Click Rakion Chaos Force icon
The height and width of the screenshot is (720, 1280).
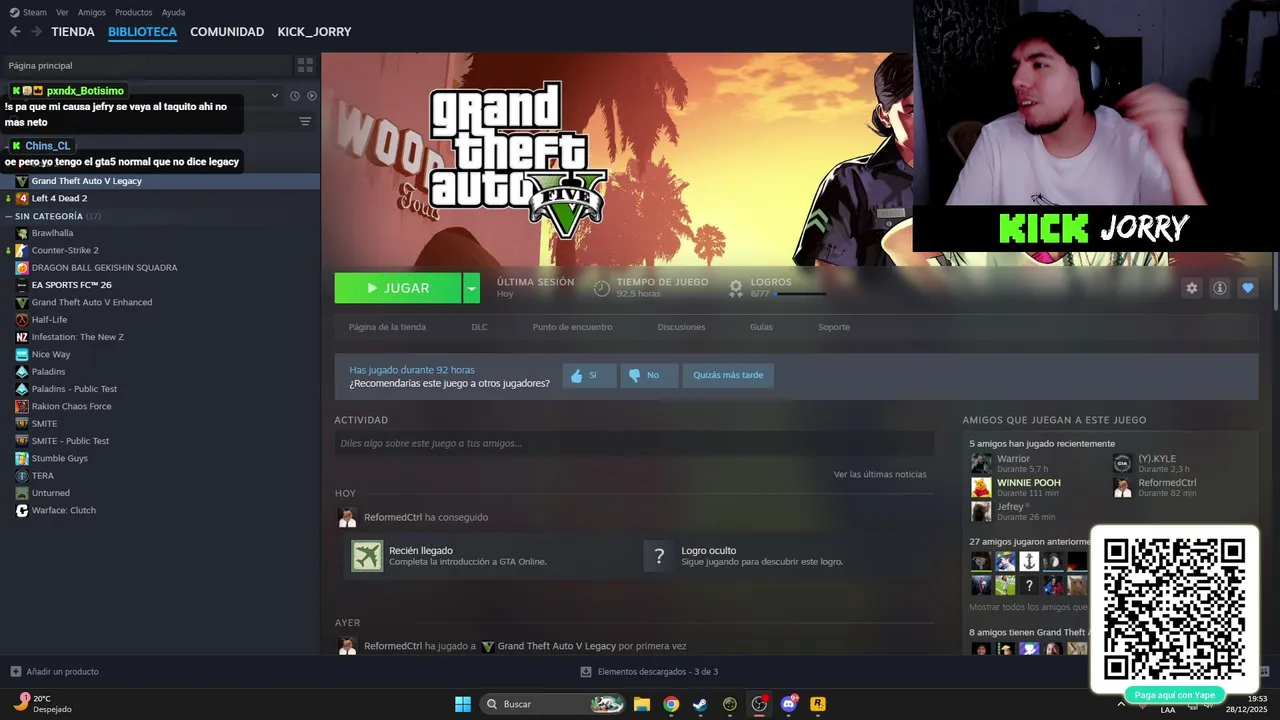(22, 406)
